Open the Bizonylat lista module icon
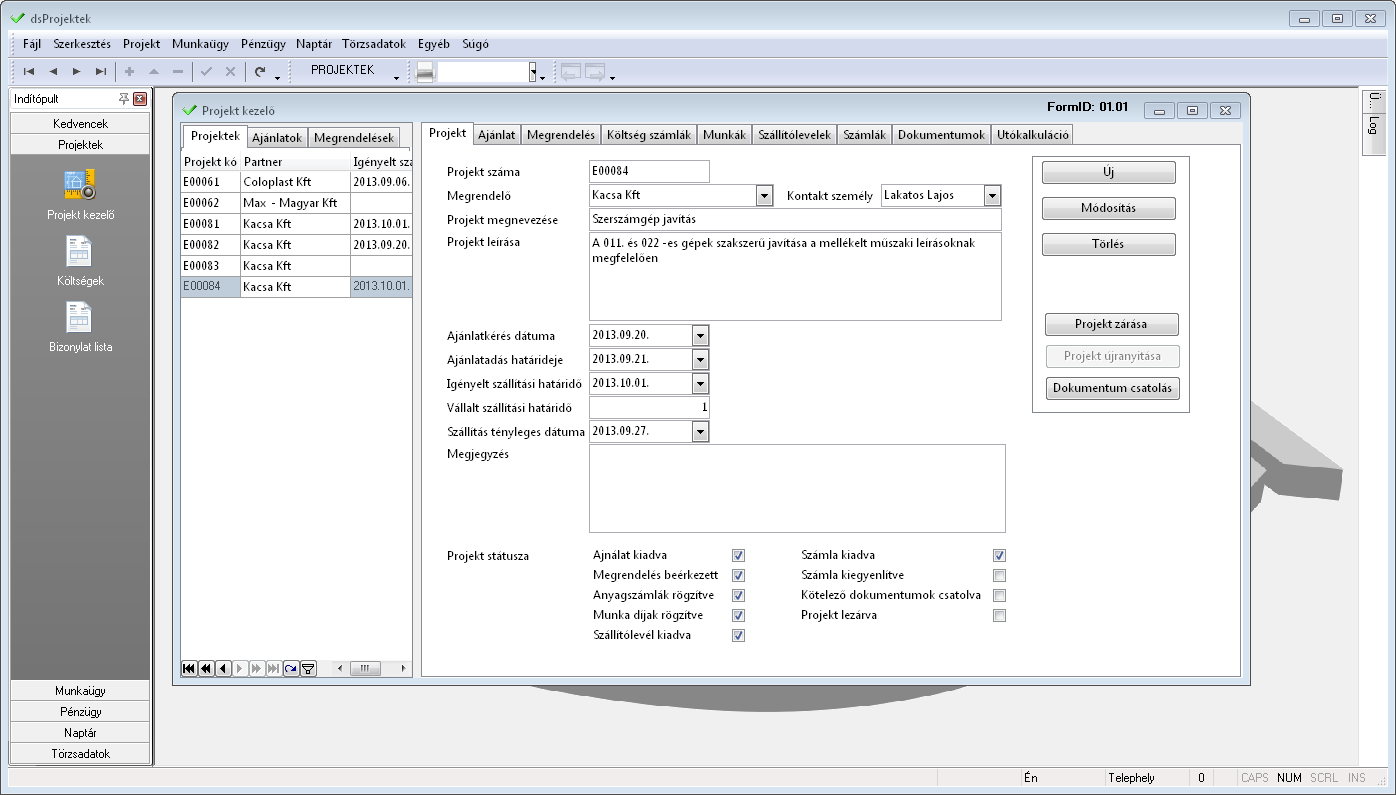The height and width of the screenshot is (795, 1396). tap(79, 328)
